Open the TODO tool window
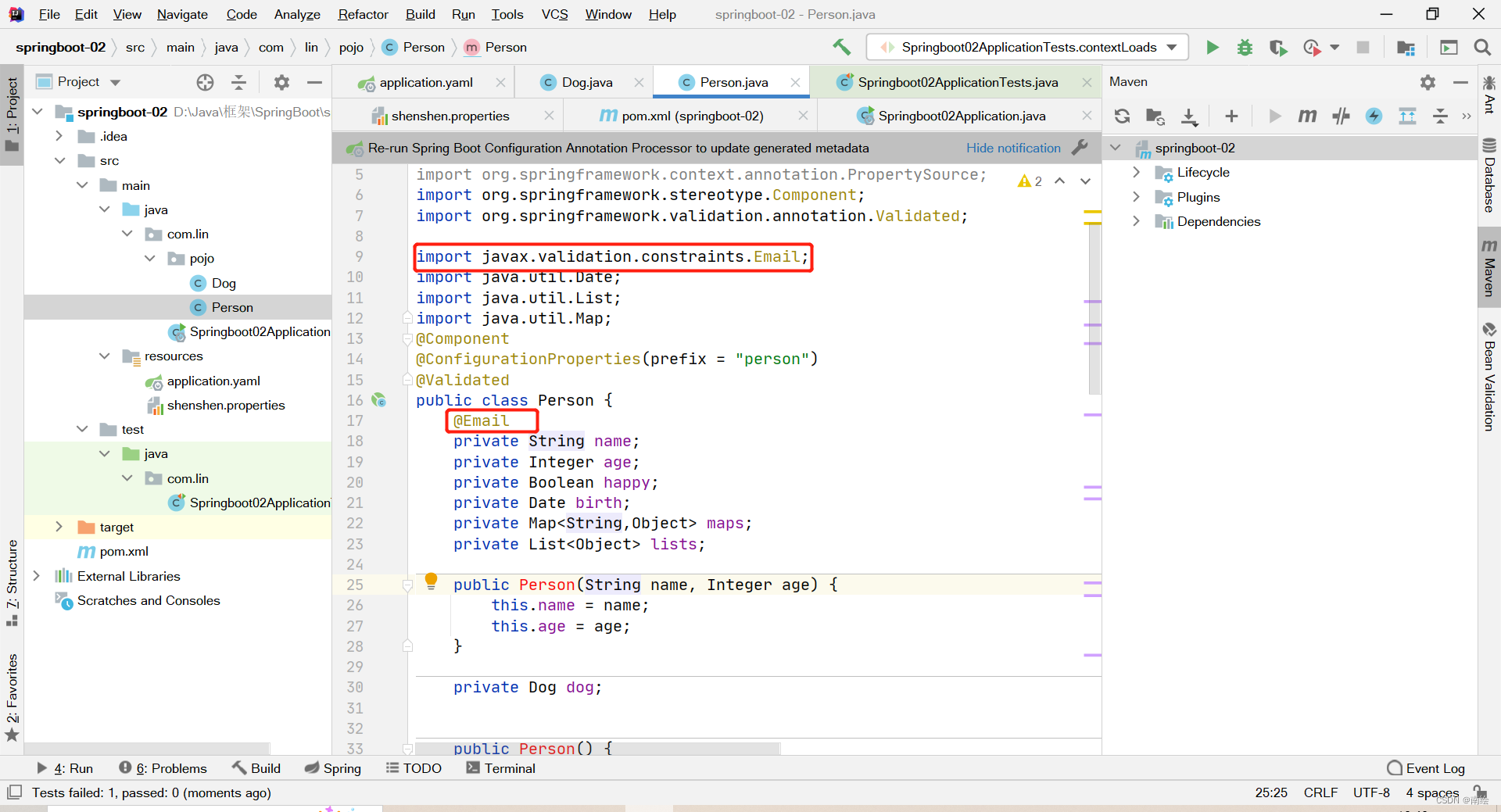Image resolution: width=1501 pixels, height=812 pixels. 414,768
